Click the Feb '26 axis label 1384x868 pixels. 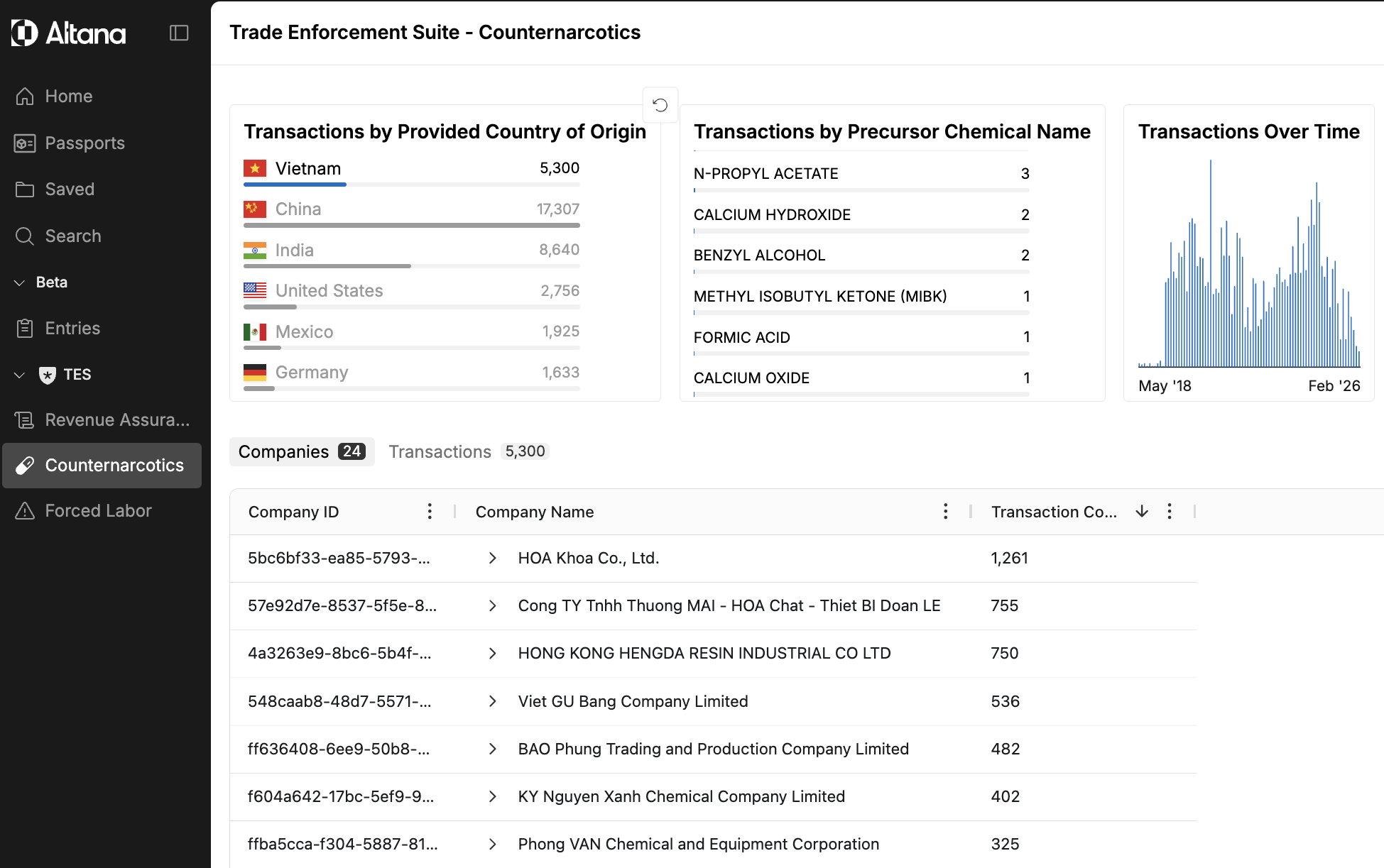tap(1334, 386)
